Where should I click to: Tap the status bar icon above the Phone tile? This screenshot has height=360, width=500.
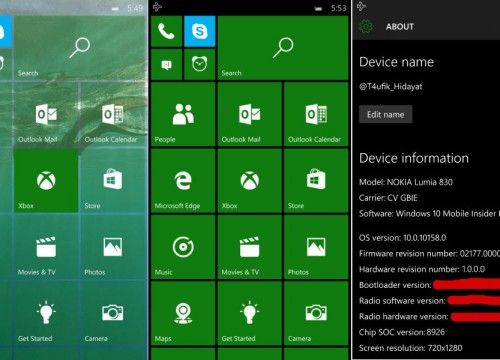click(x=157, y=7)
